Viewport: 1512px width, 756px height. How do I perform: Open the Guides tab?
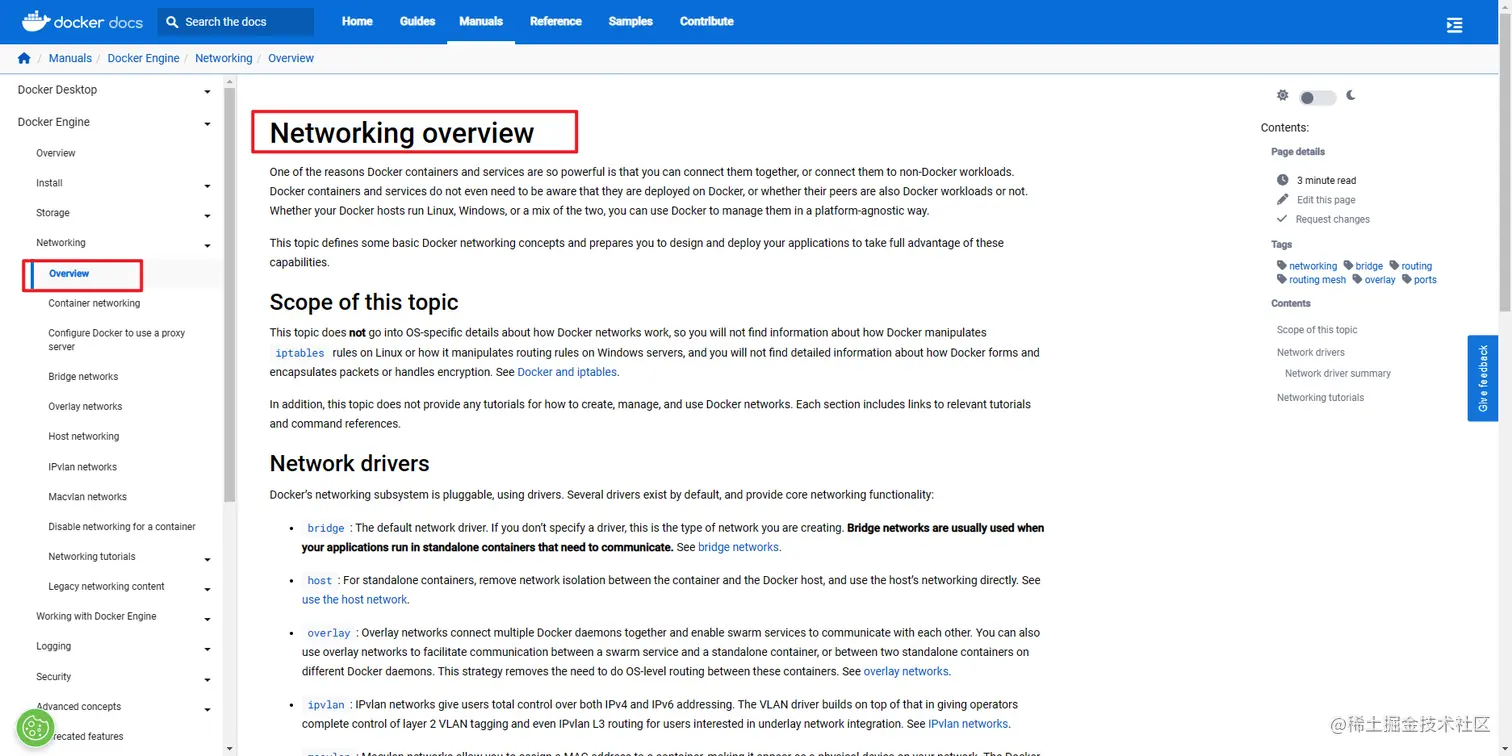417,21
